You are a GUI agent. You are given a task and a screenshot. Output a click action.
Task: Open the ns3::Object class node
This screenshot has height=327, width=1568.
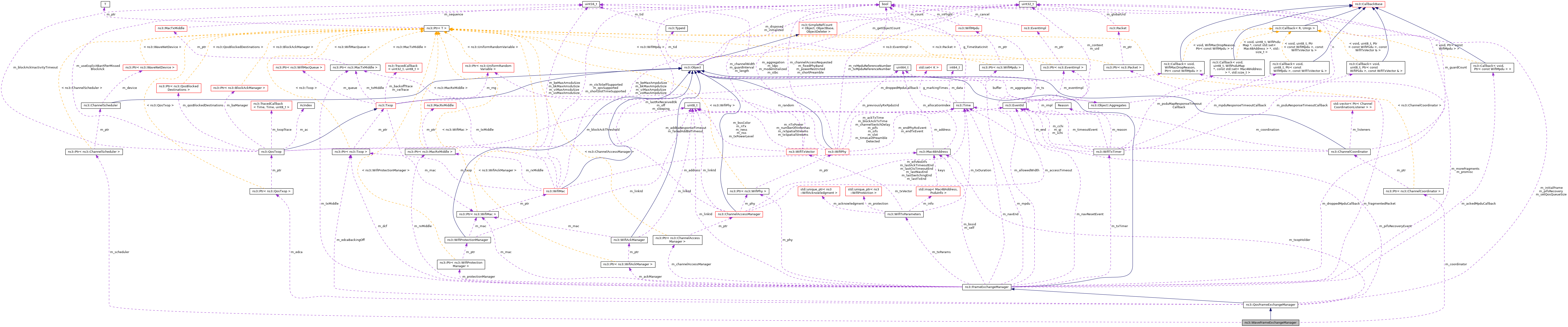point(692,68)
